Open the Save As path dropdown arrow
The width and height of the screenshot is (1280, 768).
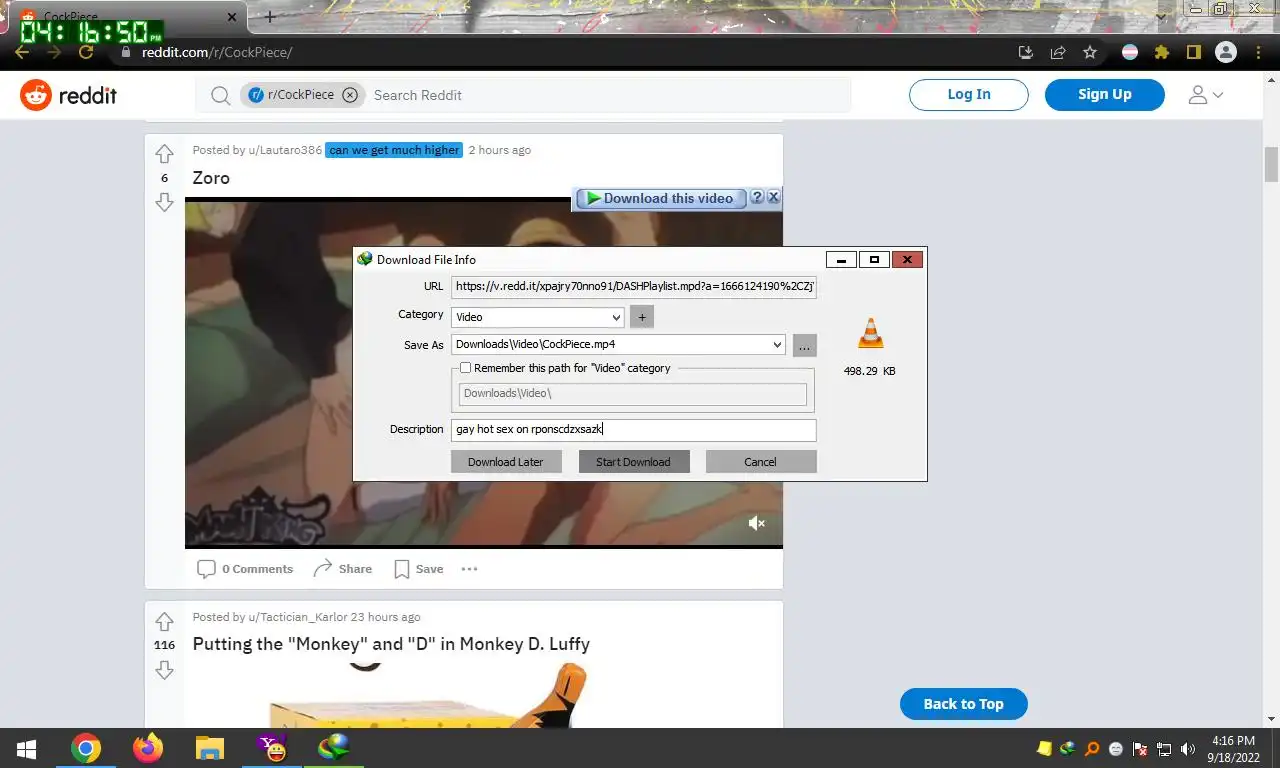click(777, 345)
